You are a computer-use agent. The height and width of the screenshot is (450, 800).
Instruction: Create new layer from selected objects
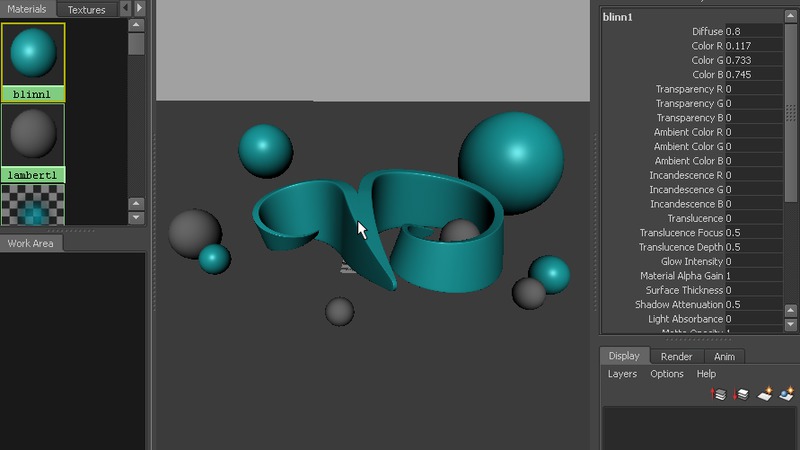tap(786, 395)
